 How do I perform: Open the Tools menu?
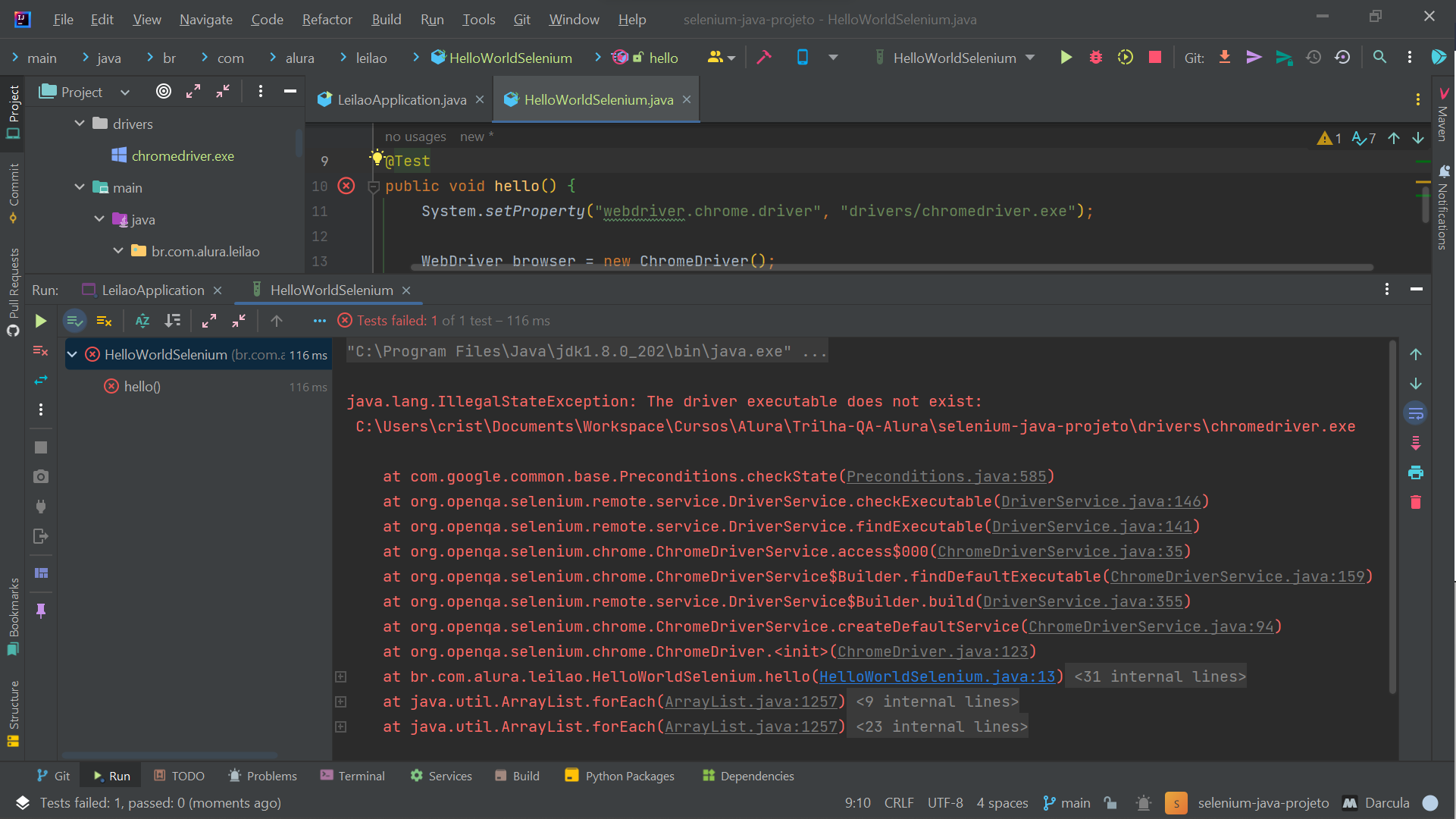(478, 19)
